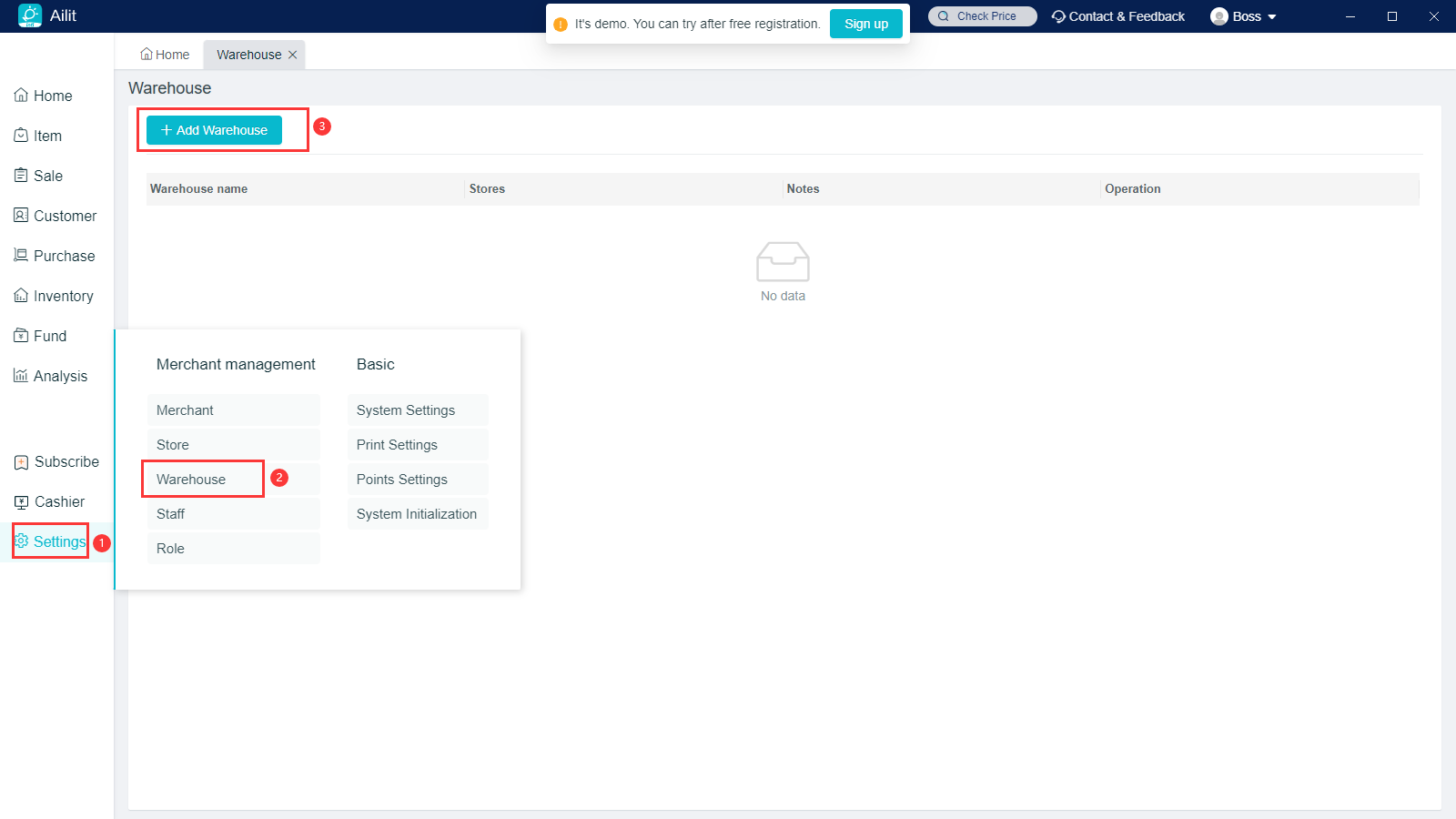The height and width of the screenshot is (819, 1456).
Task: Click the Subscribe icon in sidebar
Action: pyautogui.click(x=22, y=462)
